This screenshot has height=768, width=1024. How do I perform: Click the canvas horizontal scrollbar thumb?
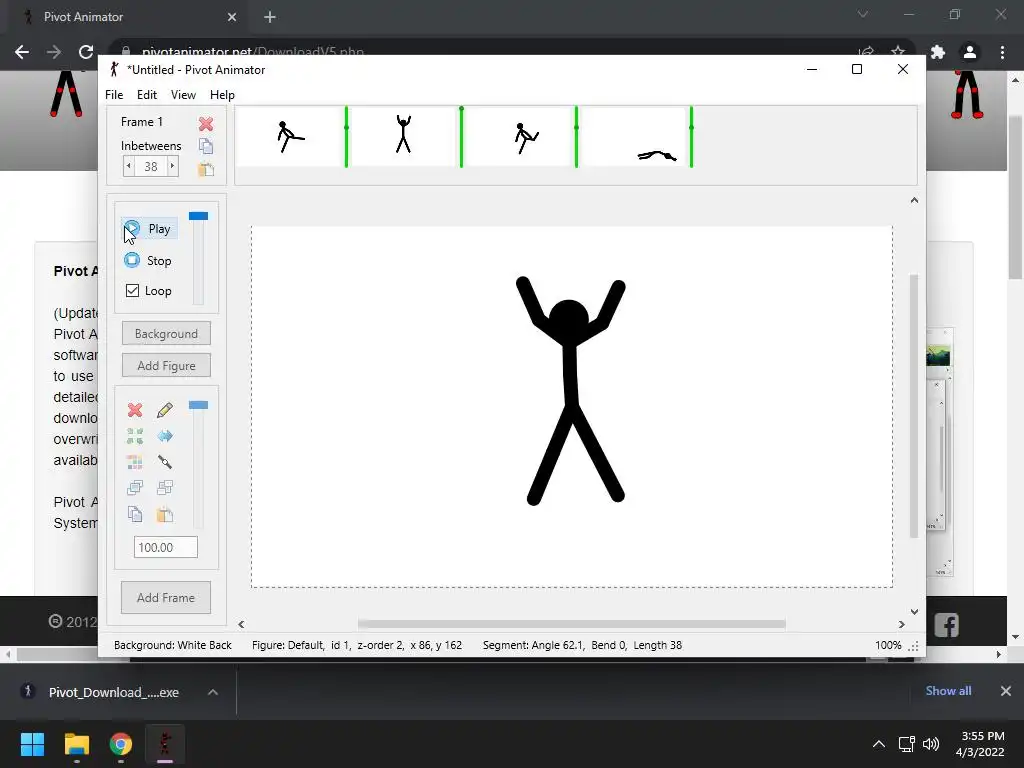(x=571, y=624)
